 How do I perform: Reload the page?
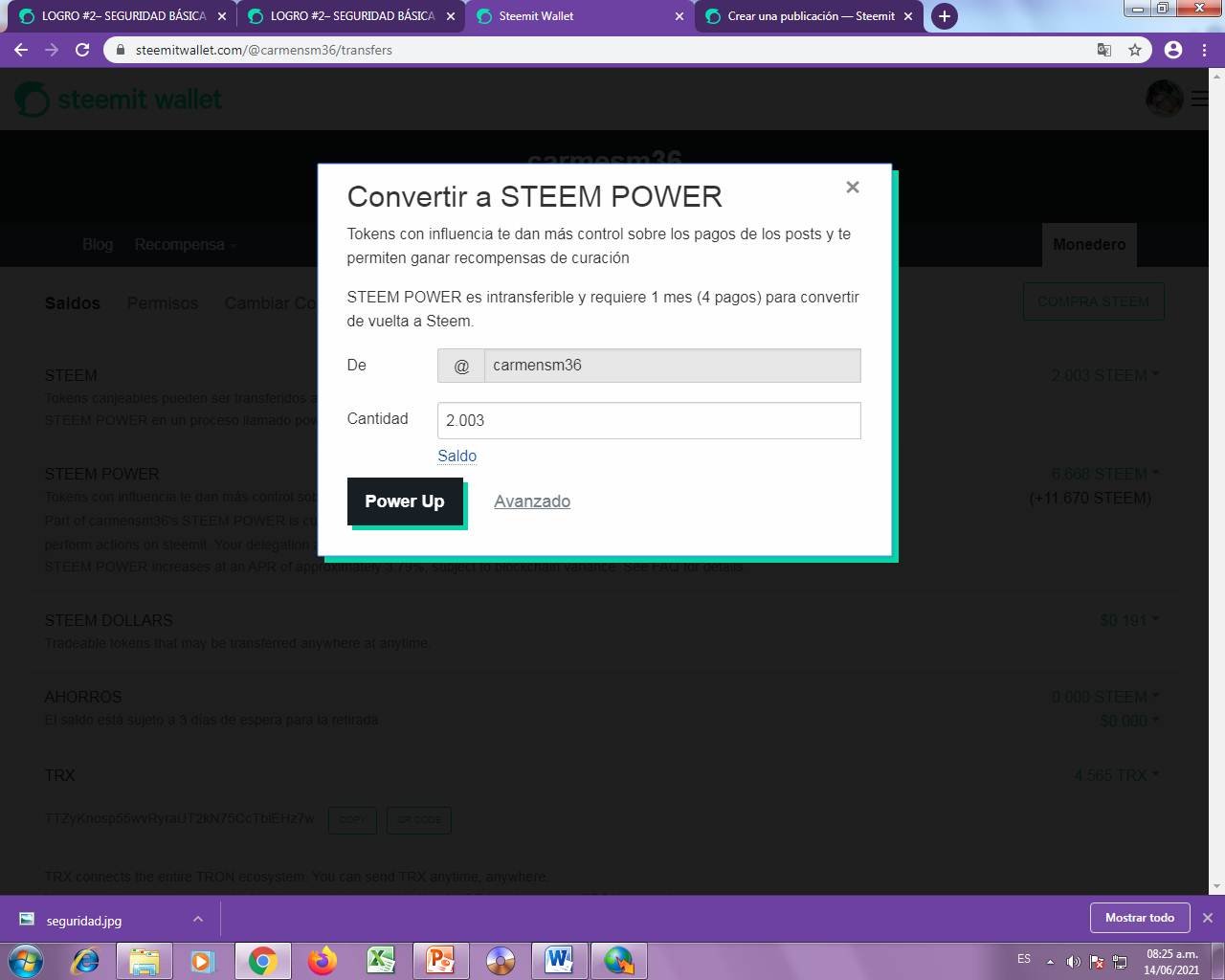point(82,50)
